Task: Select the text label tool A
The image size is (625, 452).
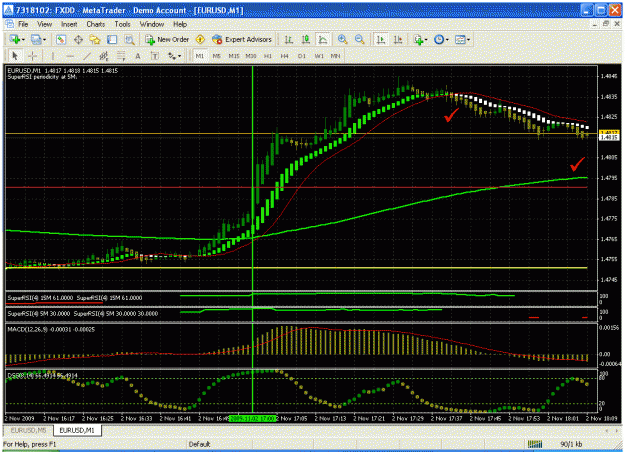Action: click(x=138, y=56)
